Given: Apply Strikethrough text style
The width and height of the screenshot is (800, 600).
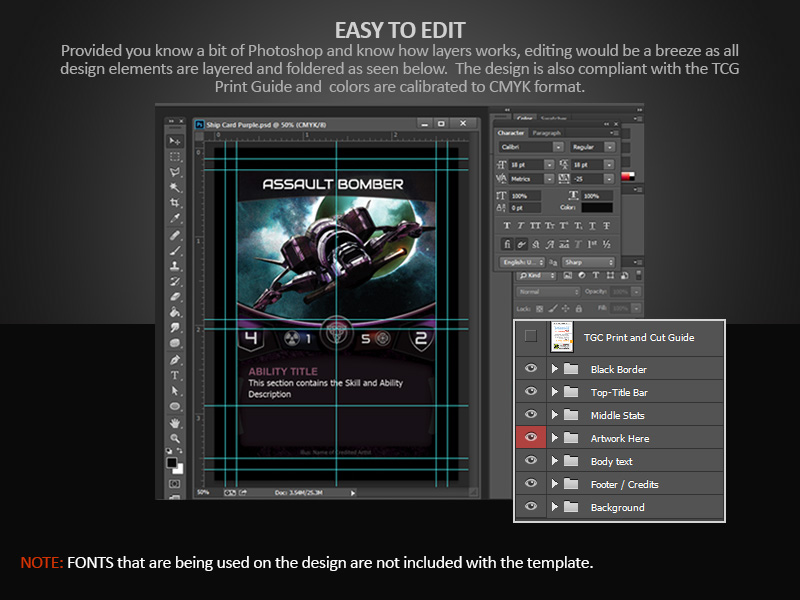Looking at the screenshot, I should 607,226.
